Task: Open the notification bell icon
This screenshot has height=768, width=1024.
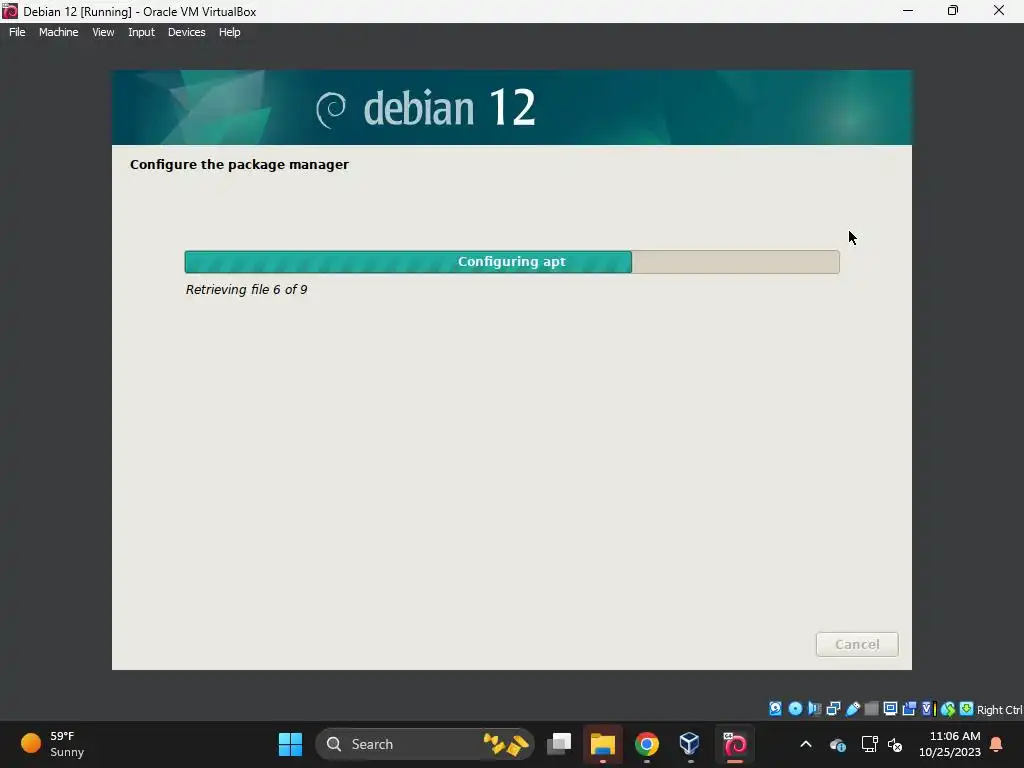Action: click(997, 744)
